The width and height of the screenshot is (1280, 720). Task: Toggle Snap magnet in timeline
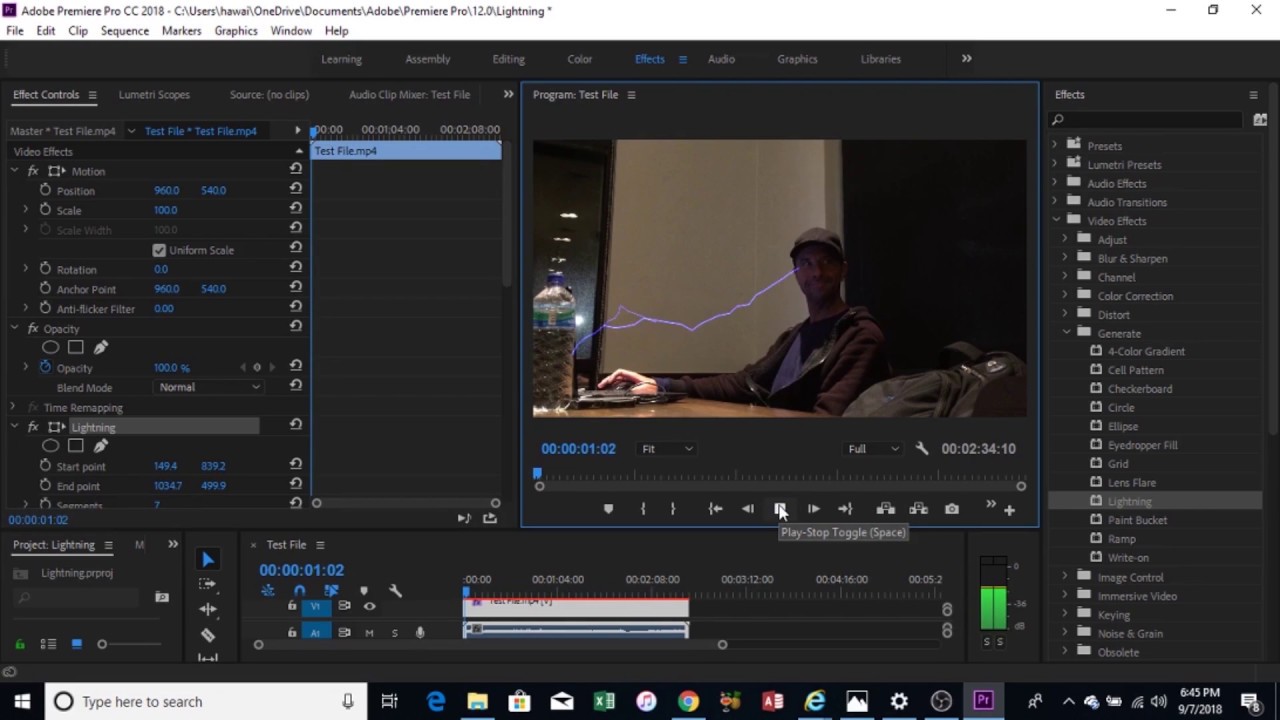point(299,591)
